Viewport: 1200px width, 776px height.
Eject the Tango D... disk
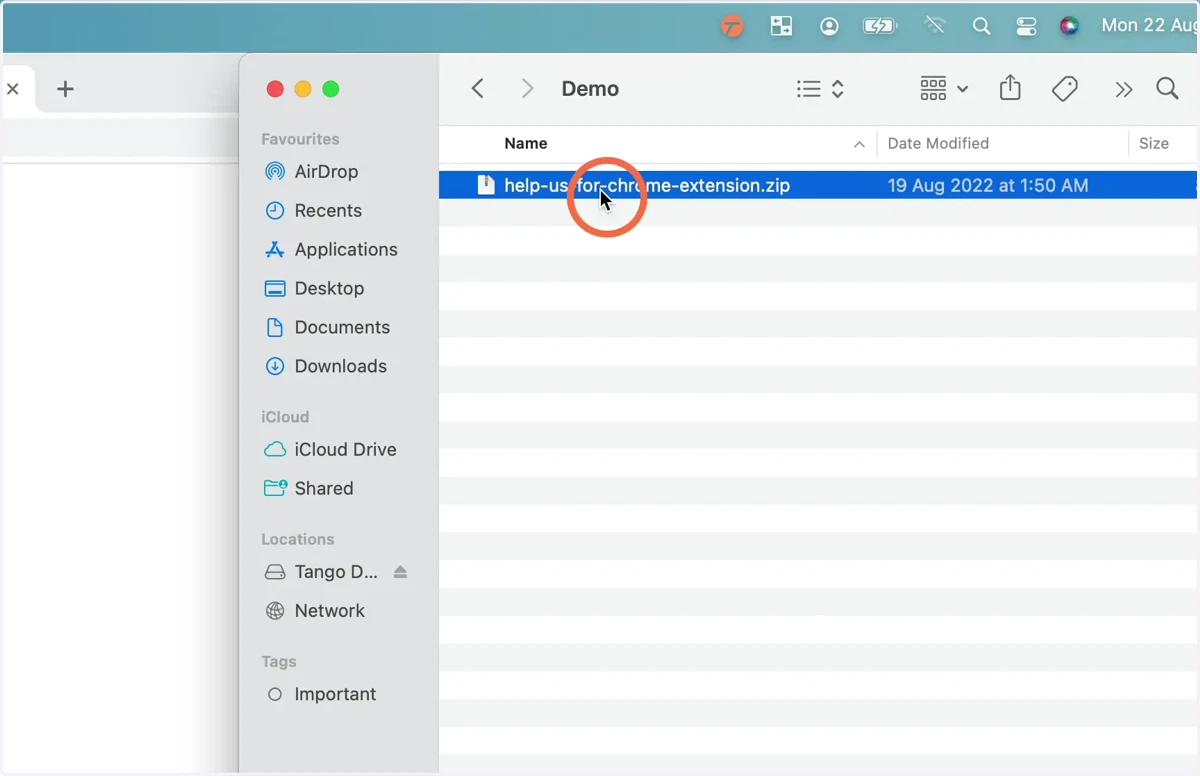click(400, 572)
